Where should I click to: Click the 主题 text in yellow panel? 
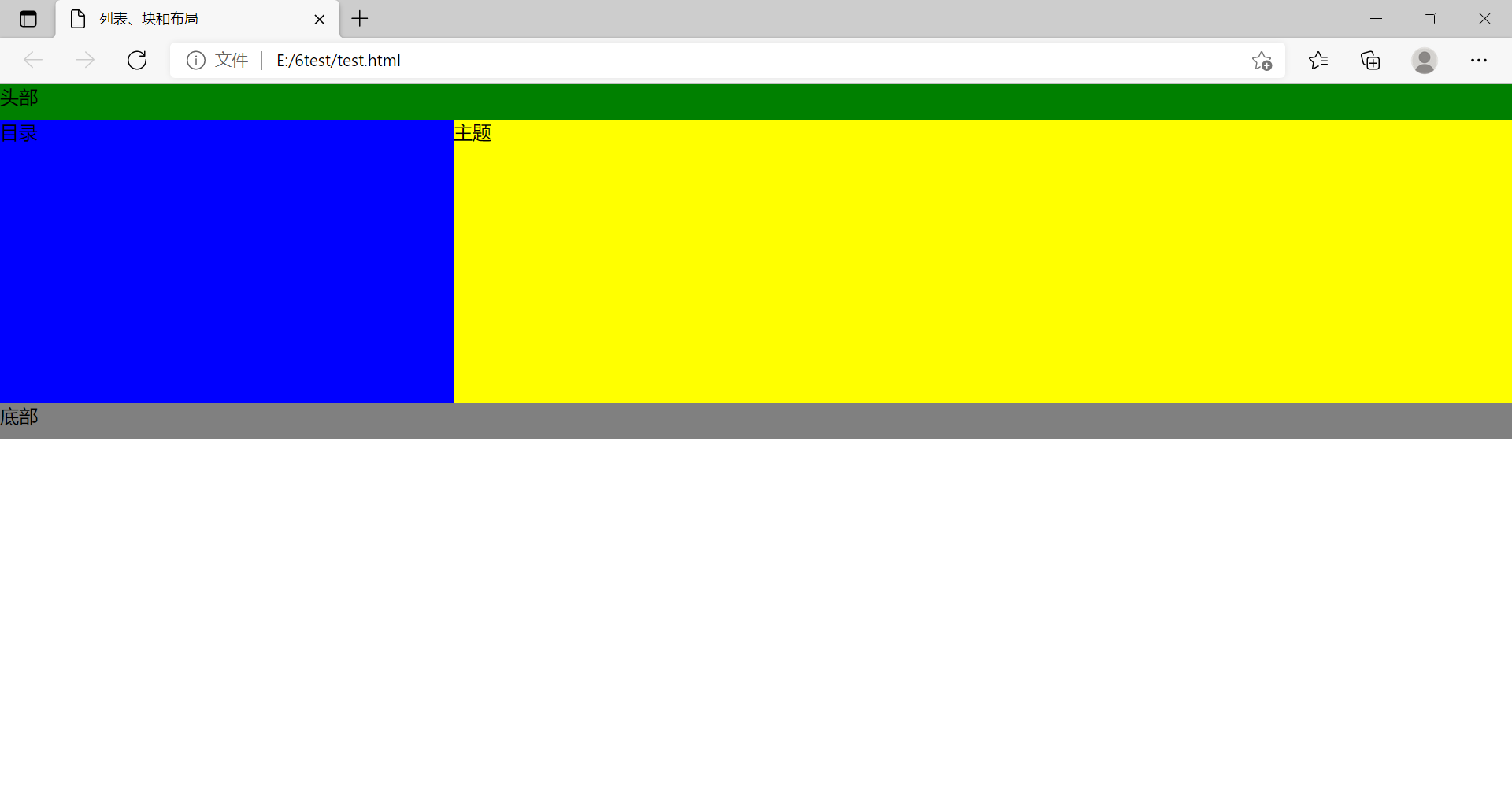point(472,133)
